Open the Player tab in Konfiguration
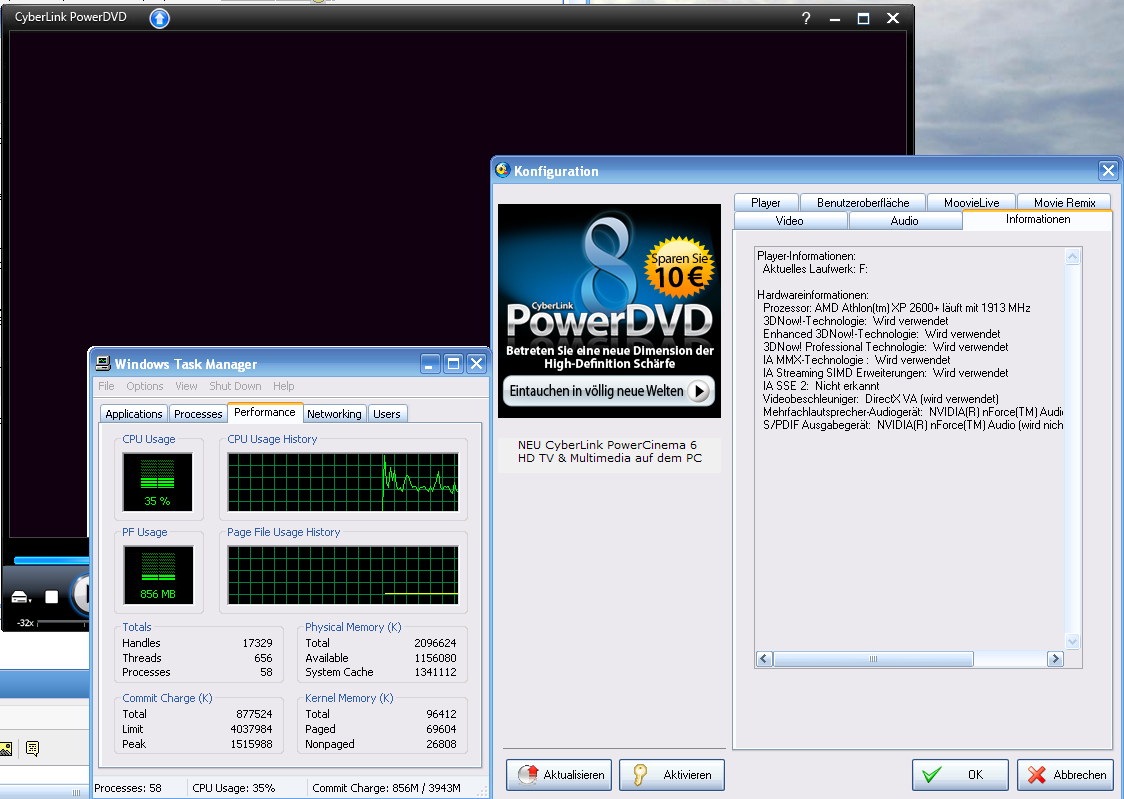Image resolution: width=1124 pixels, height=799 pixels. (x=766, y=203)
